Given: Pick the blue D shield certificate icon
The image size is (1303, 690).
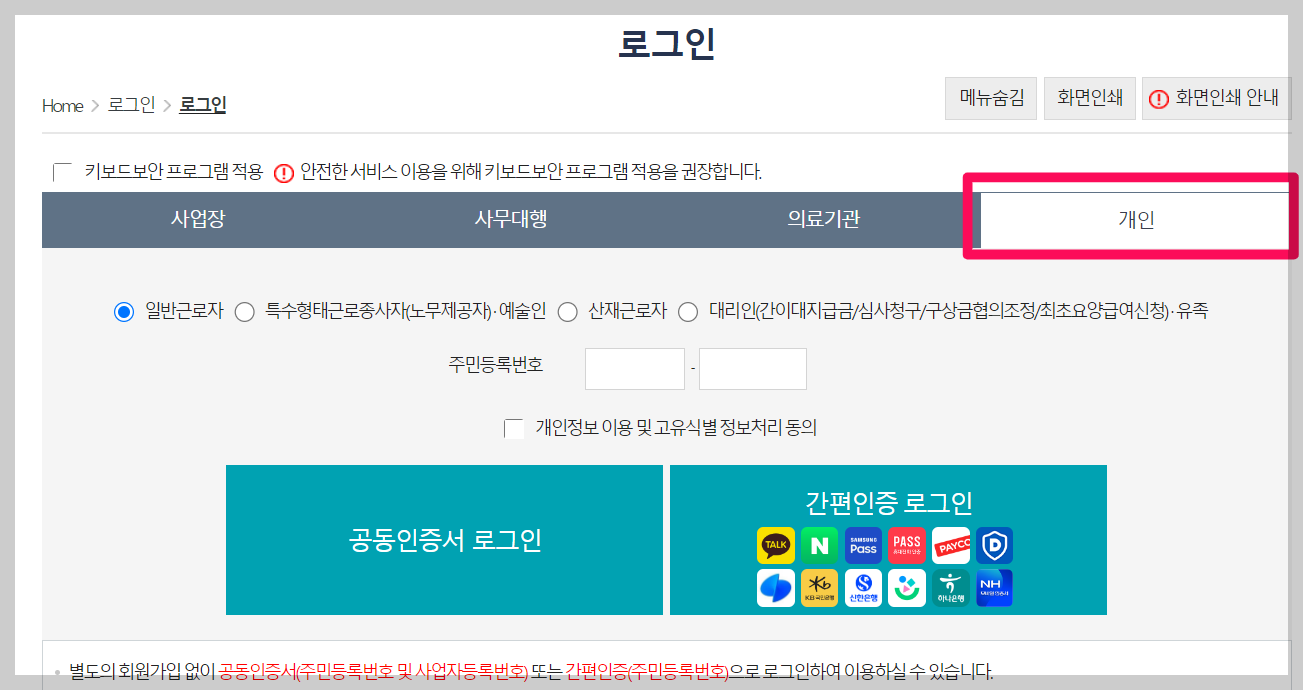Looking at the screenshot, I should coord(995,545).
